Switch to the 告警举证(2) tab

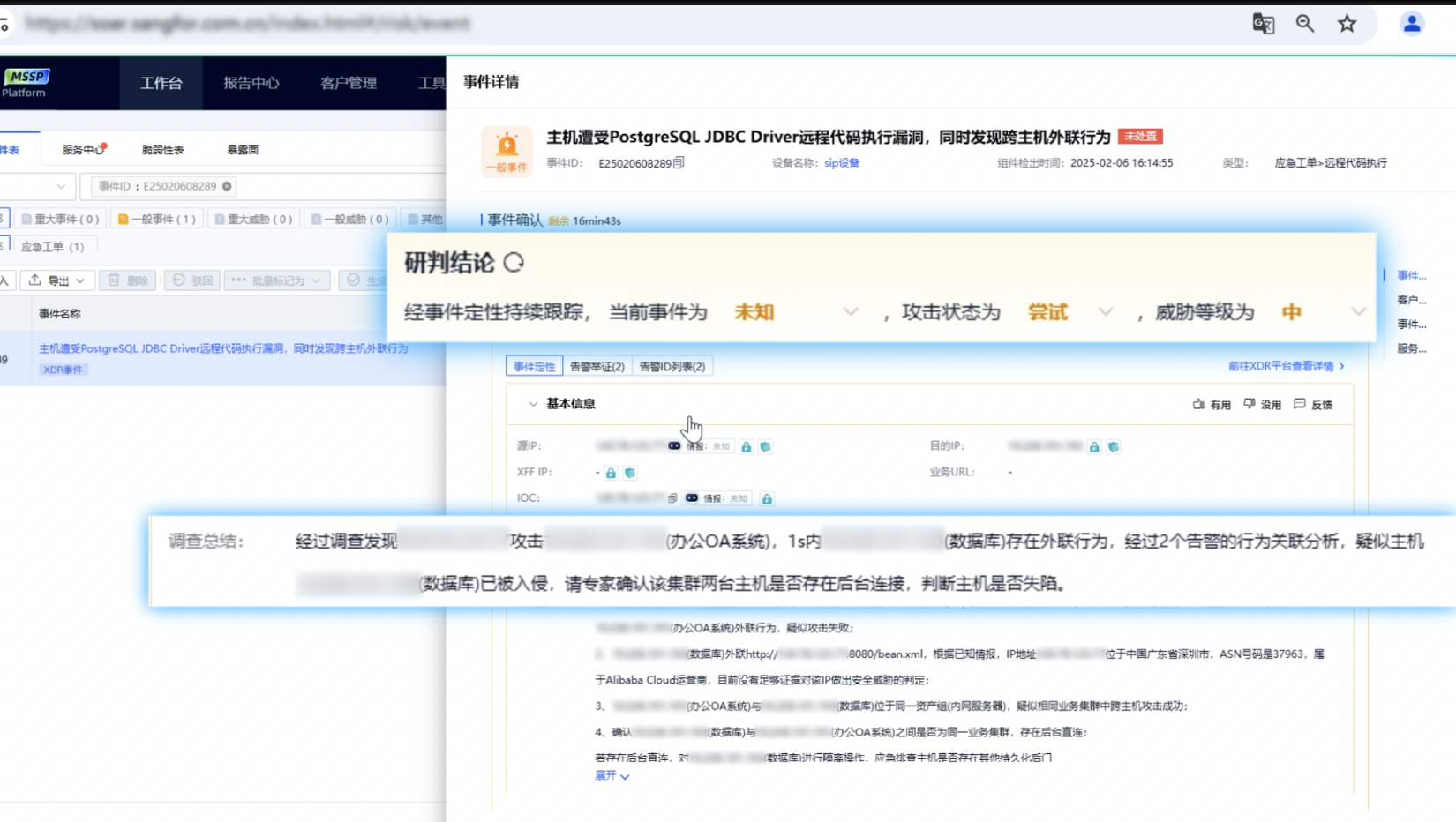[598, 365]
